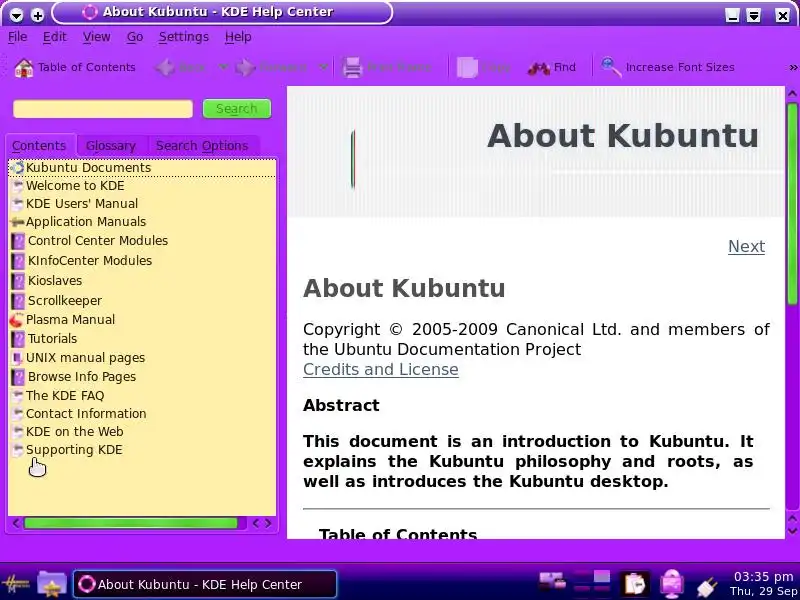Open the File menu

point(17,37)
